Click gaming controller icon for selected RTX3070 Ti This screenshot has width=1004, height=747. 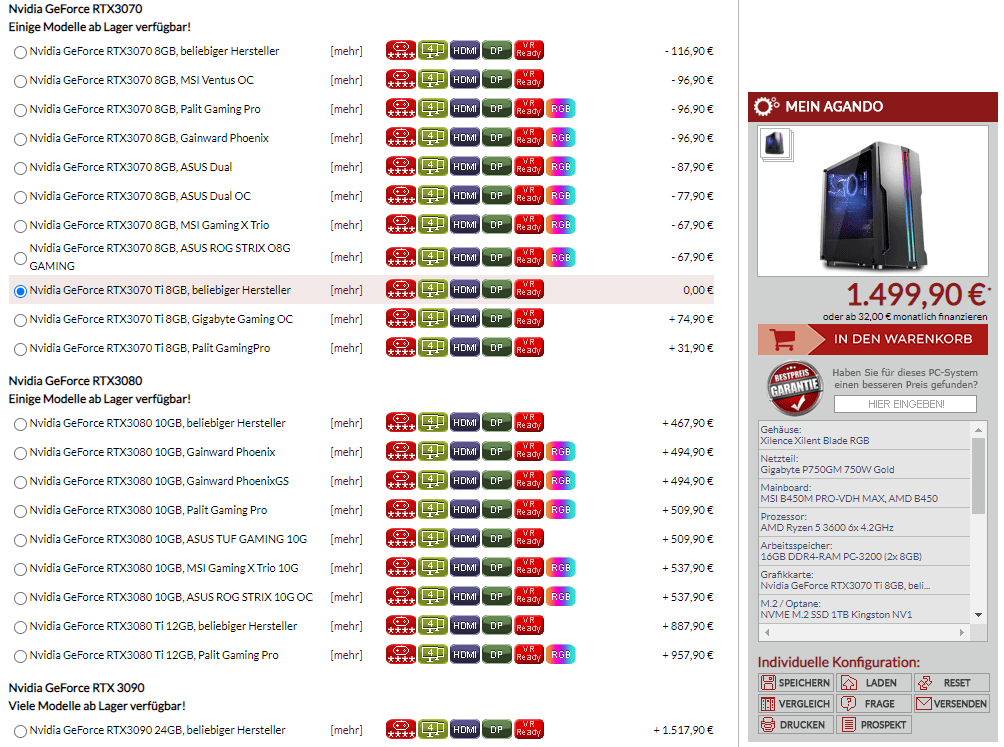pos(401,289)
